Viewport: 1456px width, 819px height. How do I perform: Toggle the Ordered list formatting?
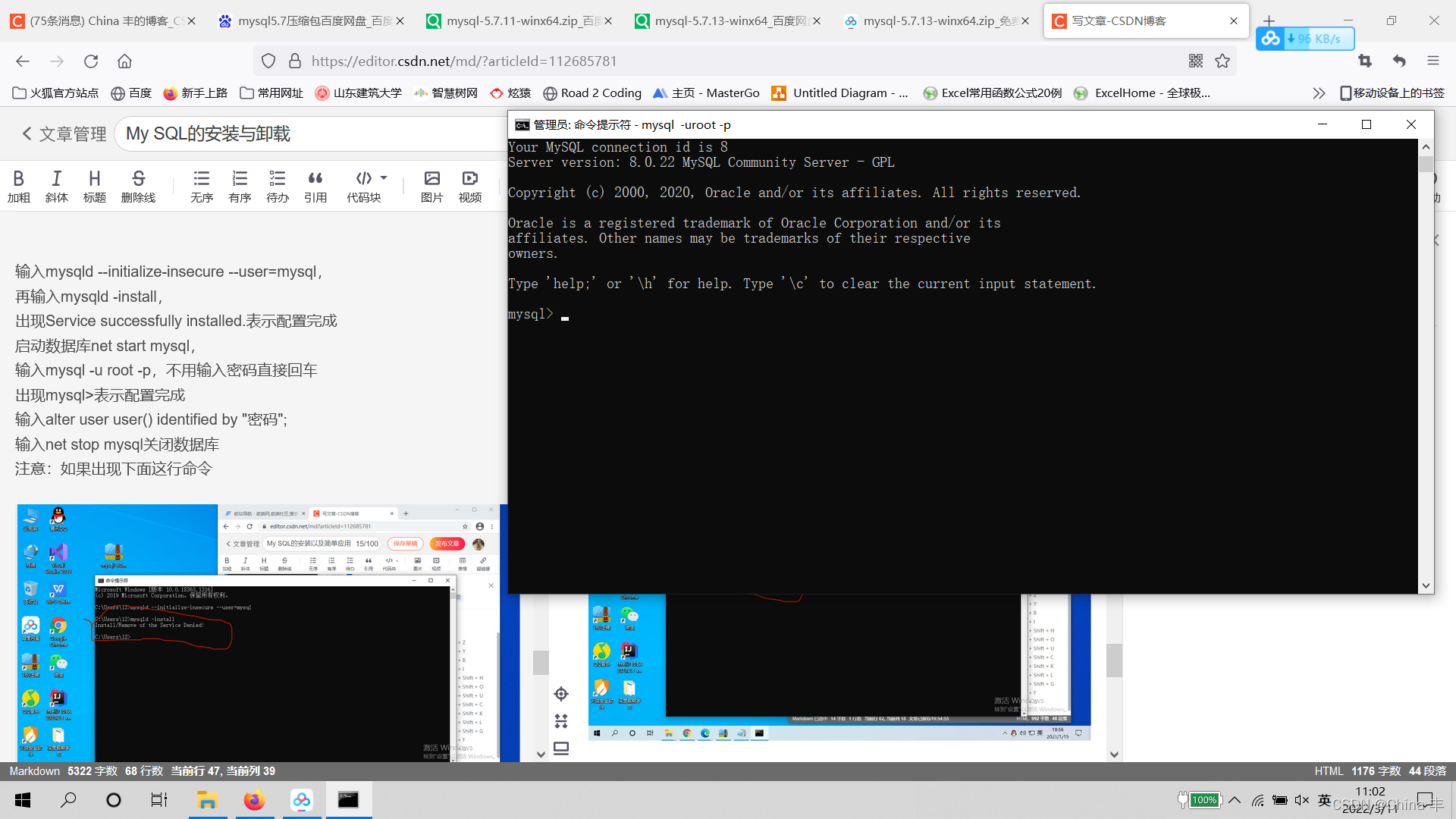tap(239, 184)
